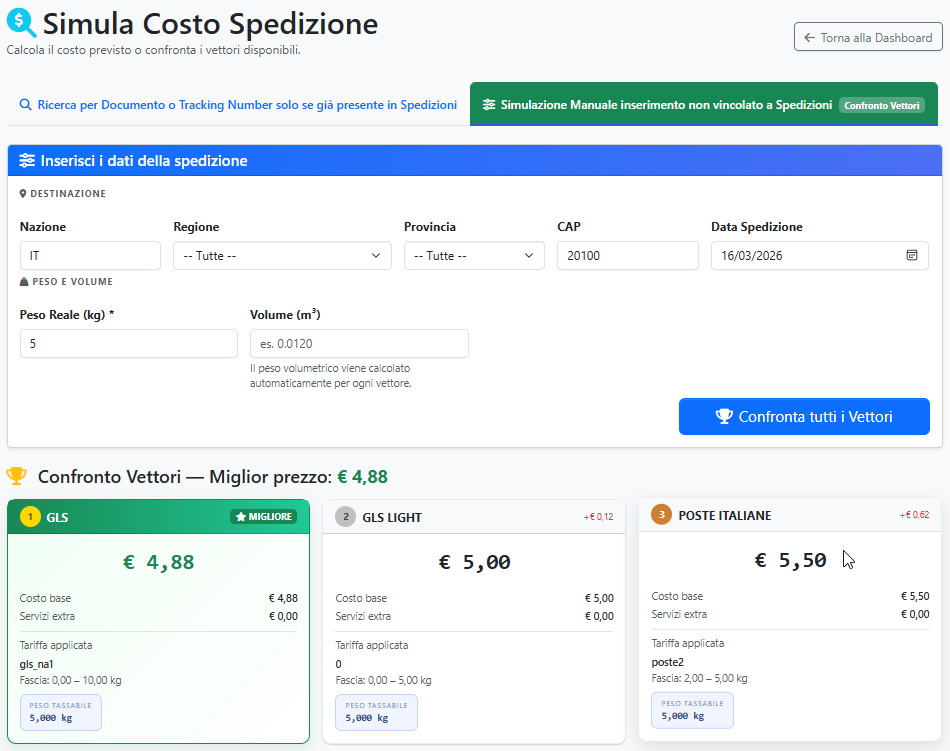950x751 pixels.
Task: Focus the CAP field showing 20100
Action: pyautogui.click(x=627, y=256)
